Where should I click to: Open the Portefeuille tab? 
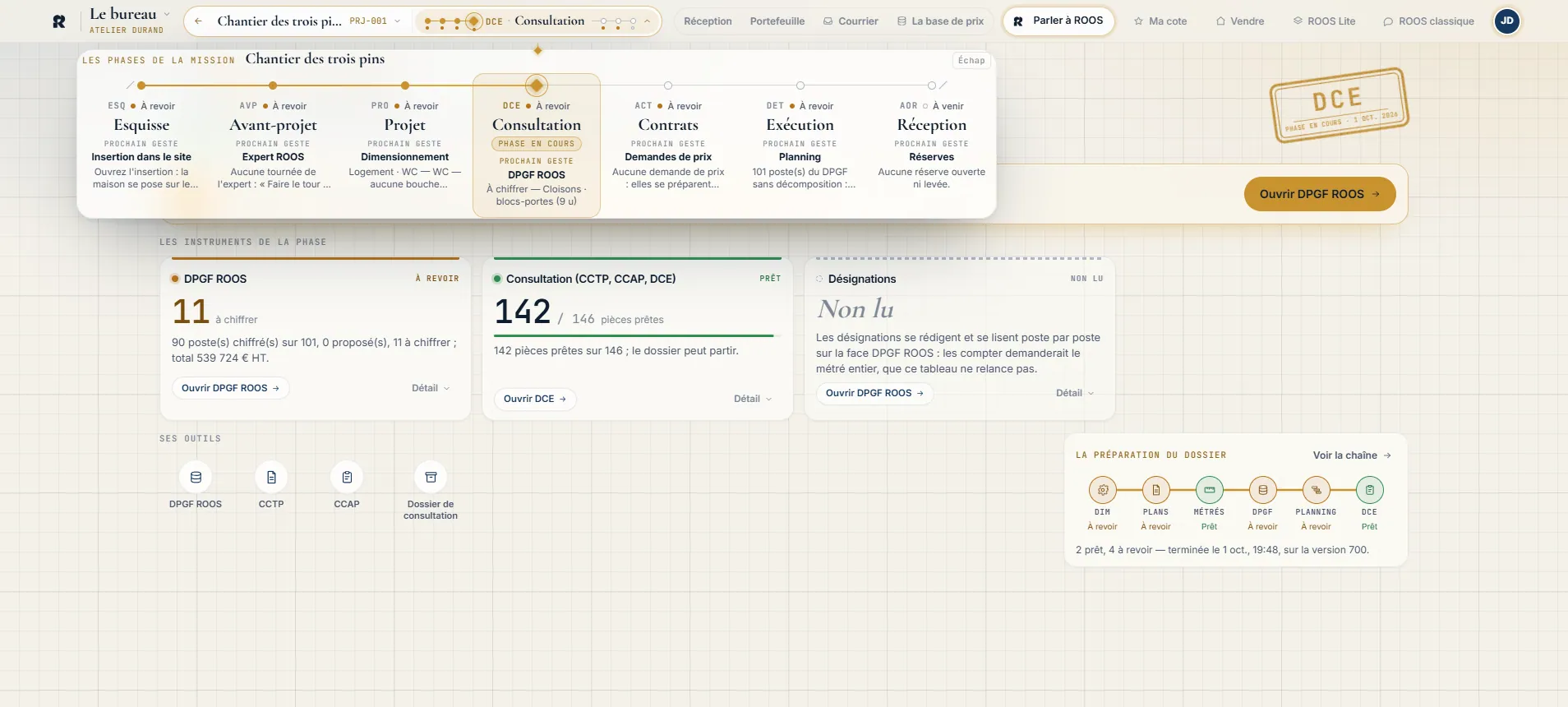click(x=777, y=21)
